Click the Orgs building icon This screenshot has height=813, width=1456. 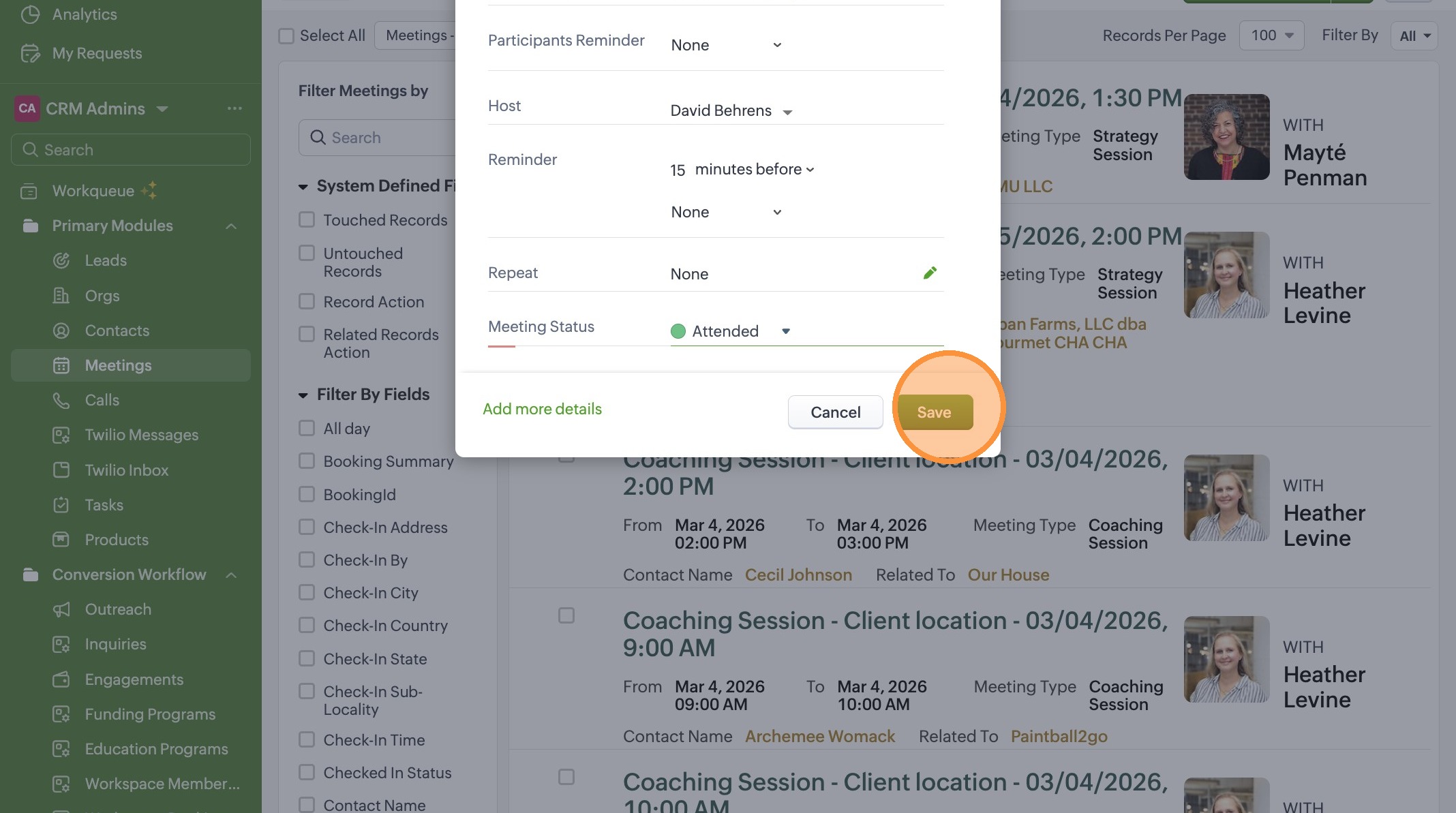pyautogui.click(x=61, y=296)
